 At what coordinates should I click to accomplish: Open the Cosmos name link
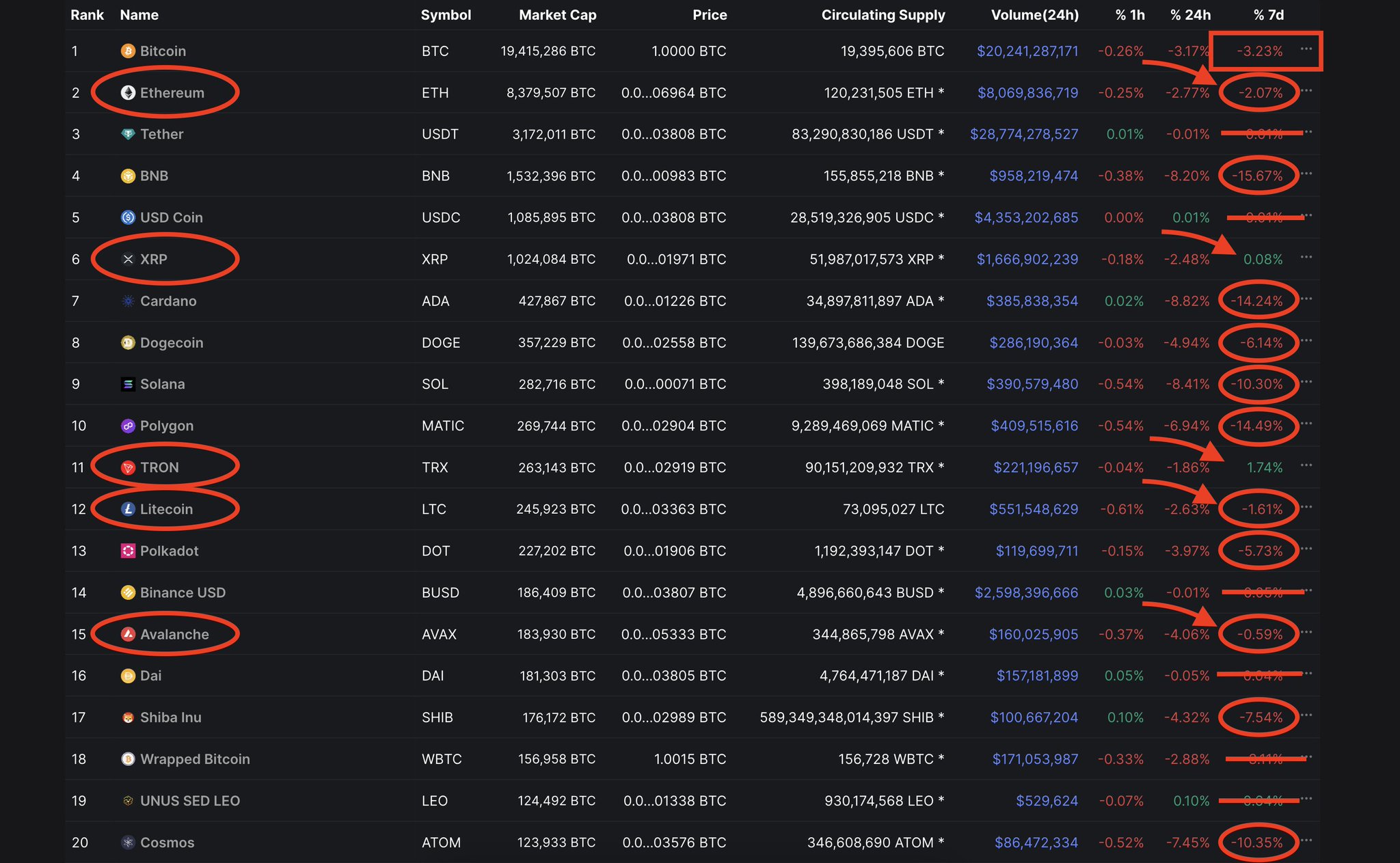coord(167,843)
